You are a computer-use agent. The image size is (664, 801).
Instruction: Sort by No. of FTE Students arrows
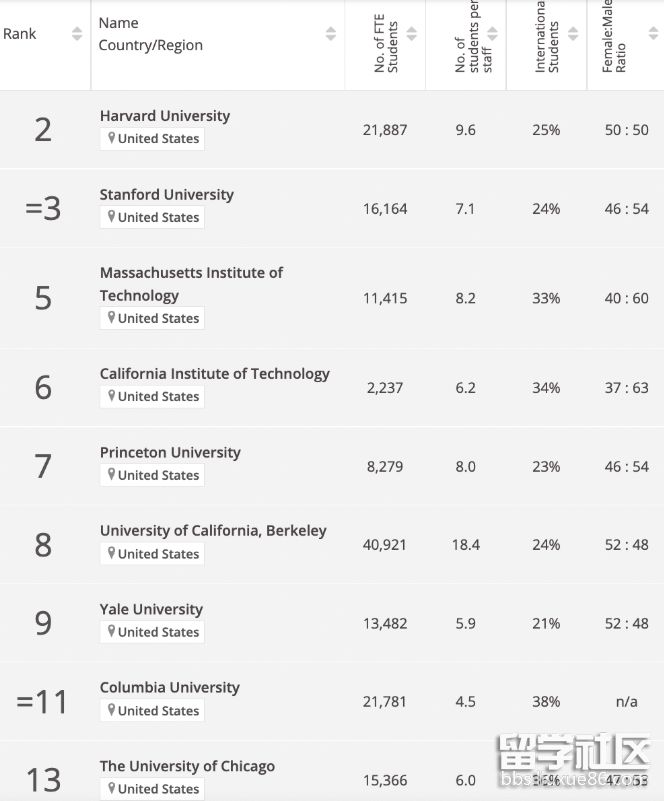tap(411, 34)
